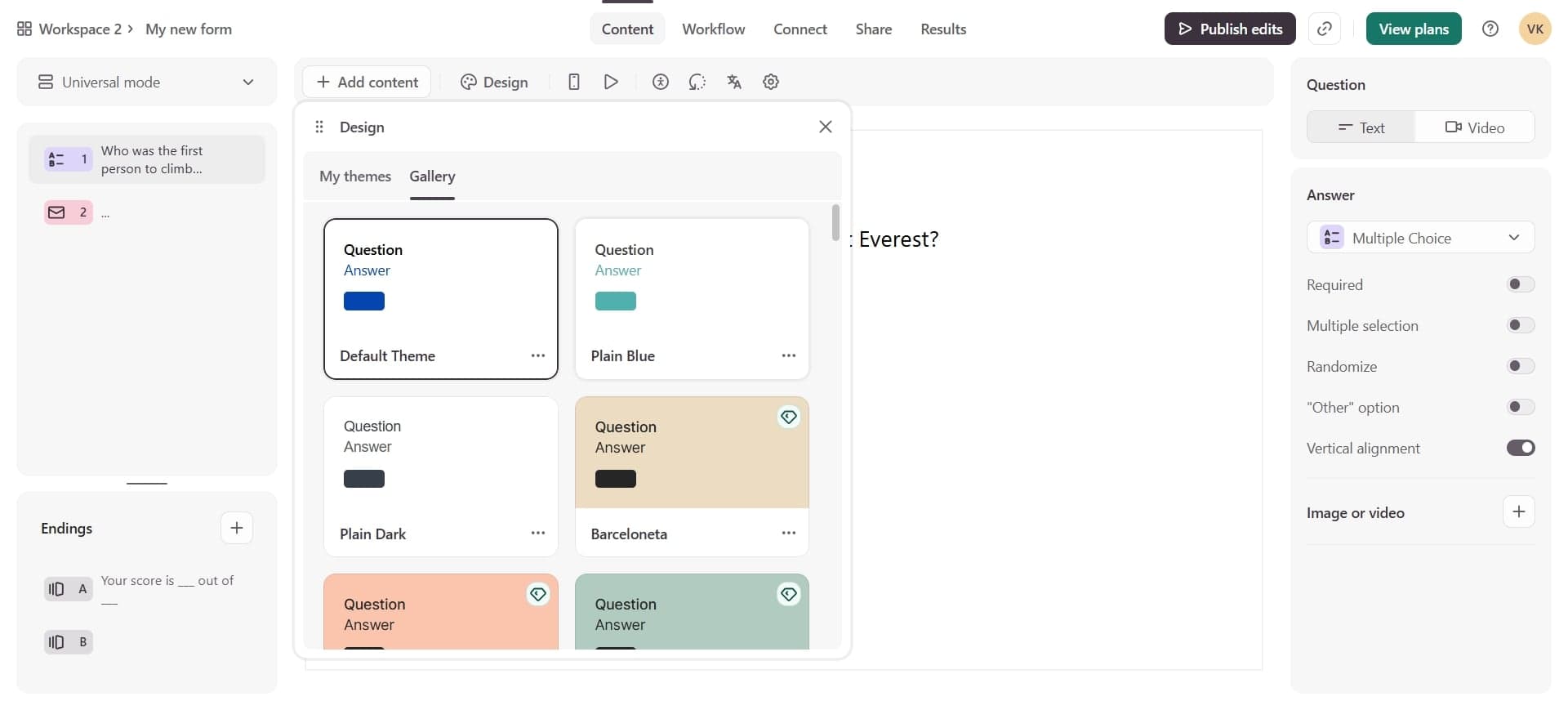1568x710 pixels.
Task: Click the translate languages icon
Action: pos(734,82)
